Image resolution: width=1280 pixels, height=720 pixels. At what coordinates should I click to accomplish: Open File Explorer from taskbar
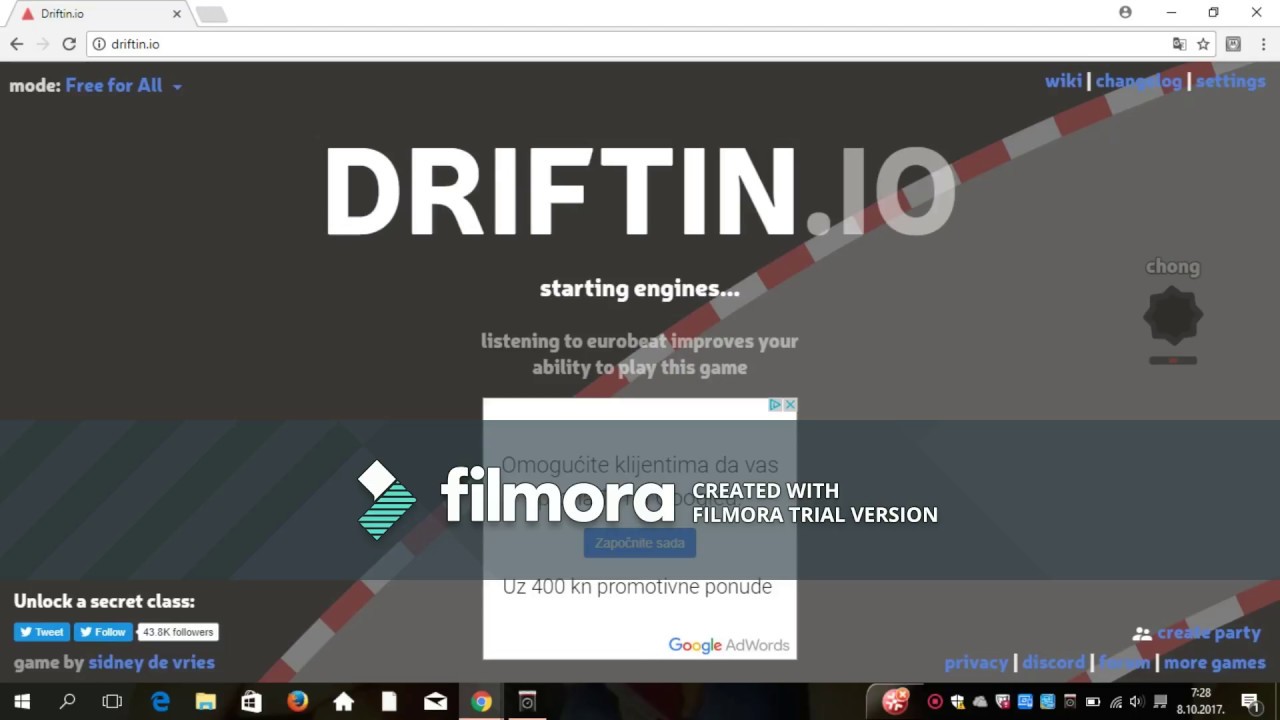point(205,702)
